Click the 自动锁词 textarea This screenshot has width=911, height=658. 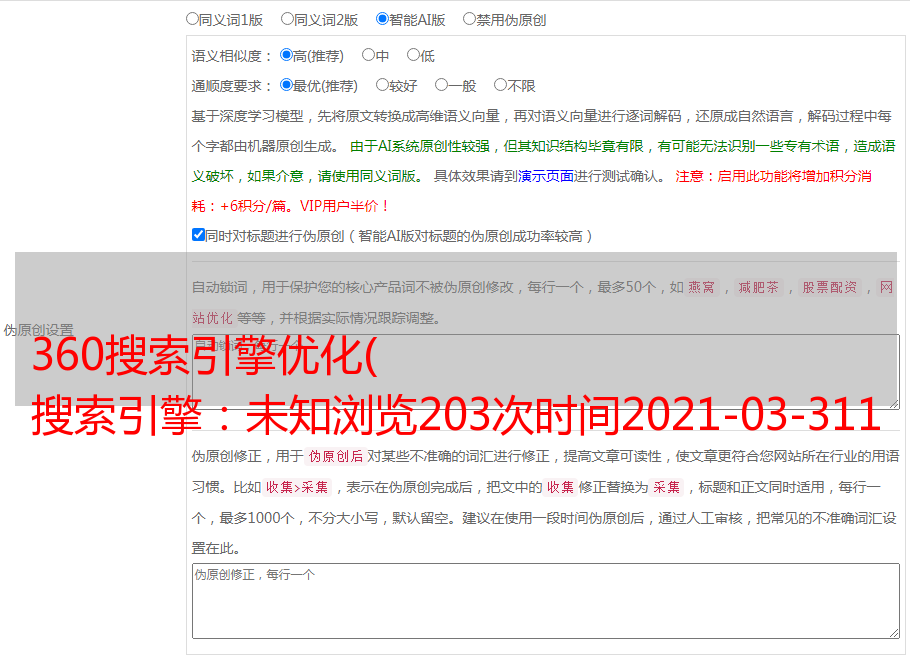(x=546, y=372)
